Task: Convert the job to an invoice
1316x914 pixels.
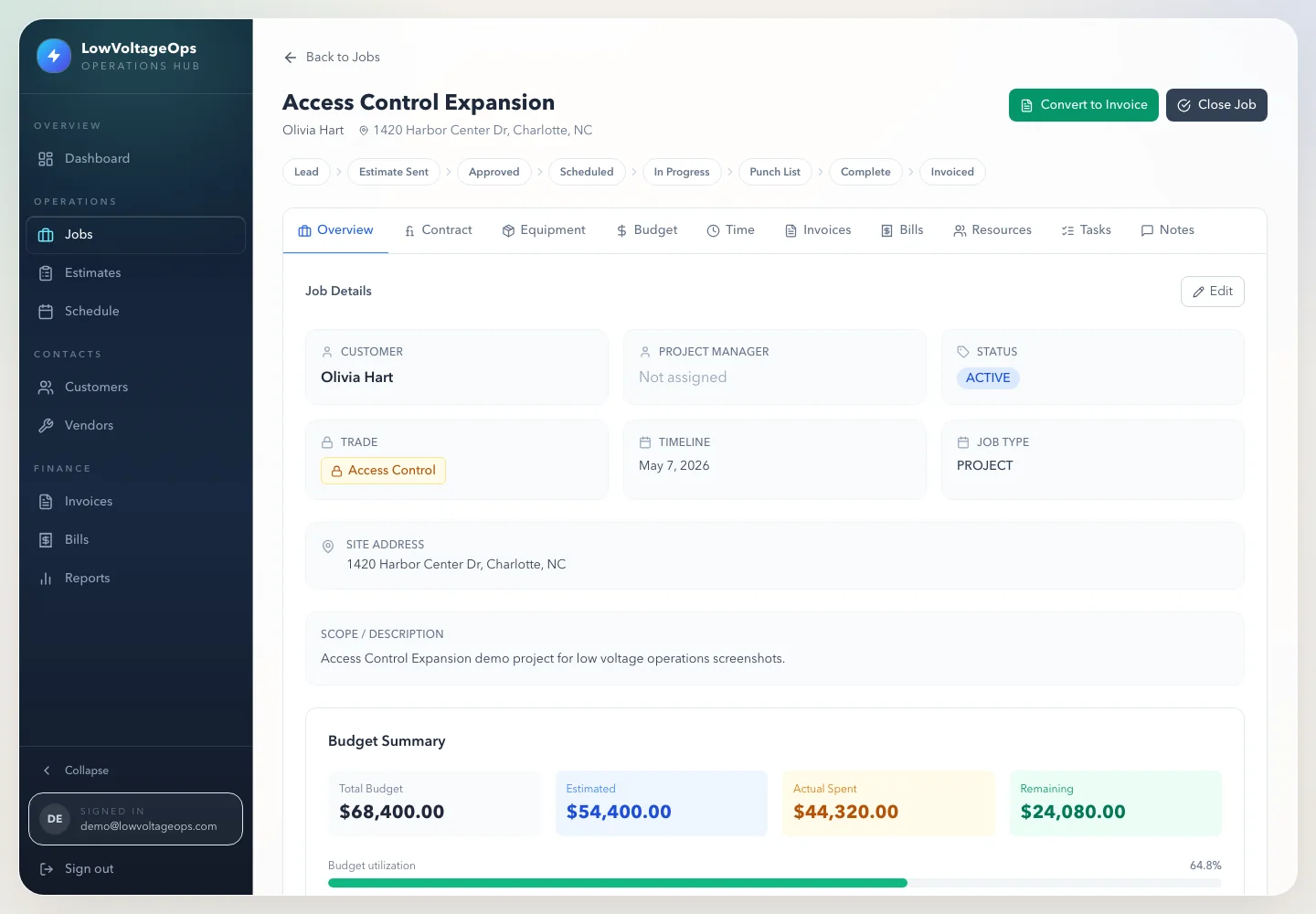Action: pyautogui.click(x=1084, y=105)
